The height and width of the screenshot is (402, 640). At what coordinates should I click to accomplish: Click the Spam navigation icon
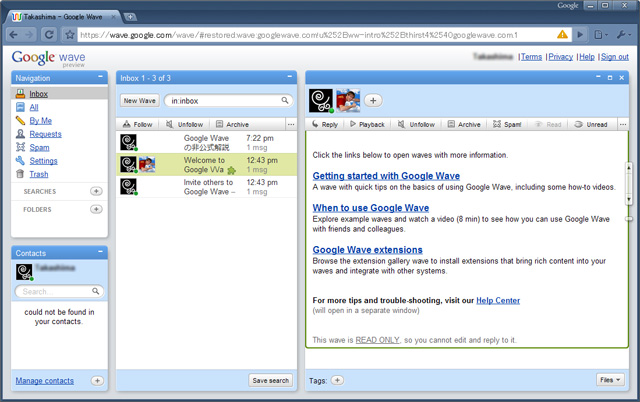click(x=20, y=147)
